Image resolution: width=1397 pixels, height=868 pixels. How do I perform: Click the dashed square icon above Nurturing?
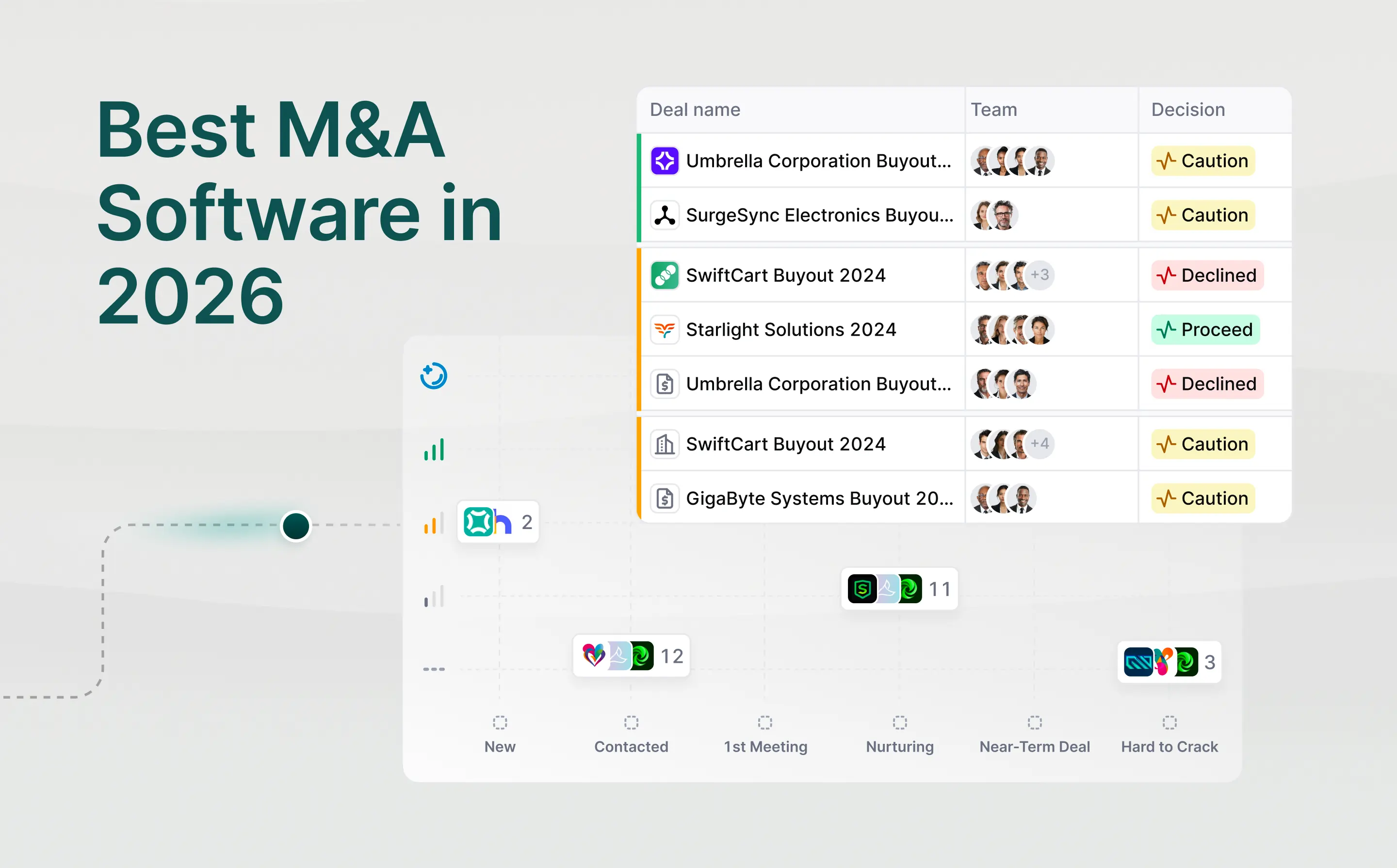pos(900,722)
